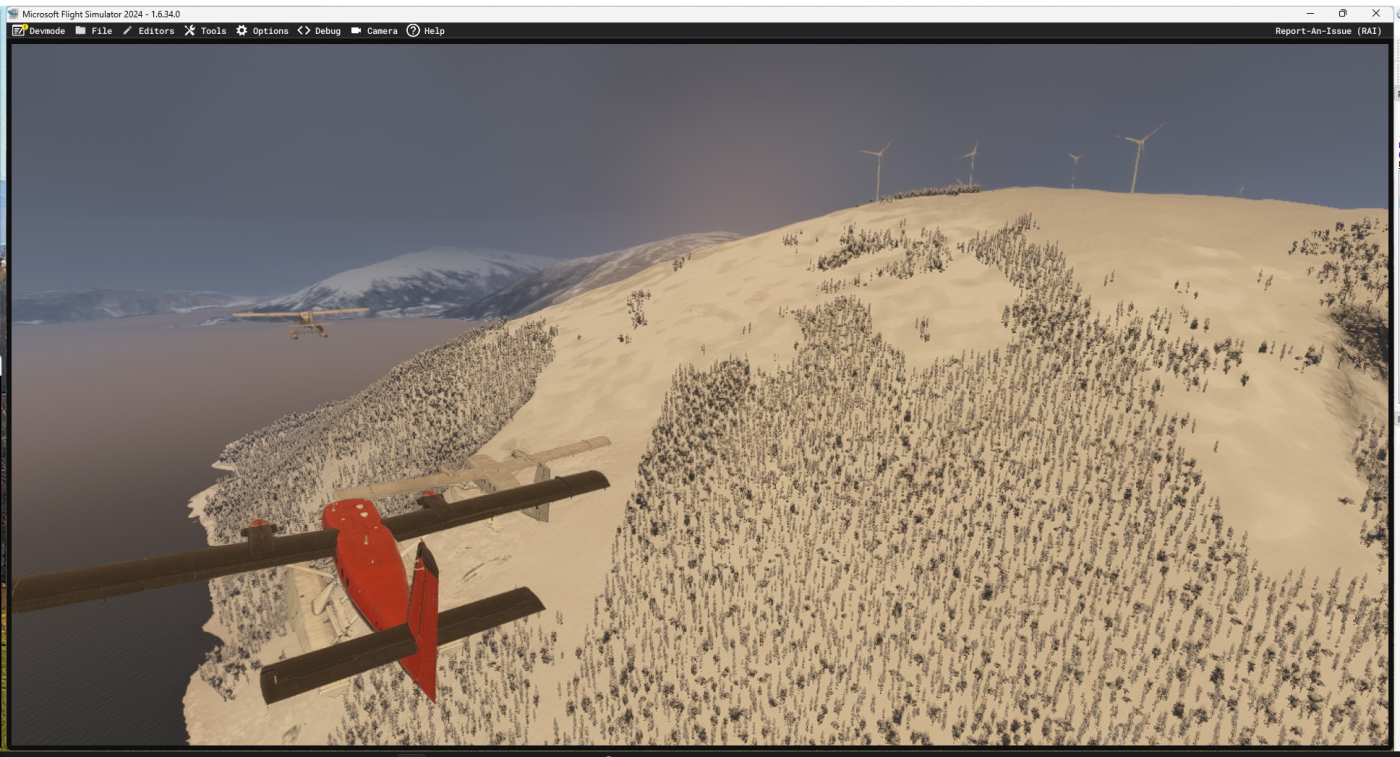Image resolution: width=1400 pixels, height=757 pixels.
Task: Click the Devmode notepad icon
Action: pyautogui.click(x=18, y=31)
